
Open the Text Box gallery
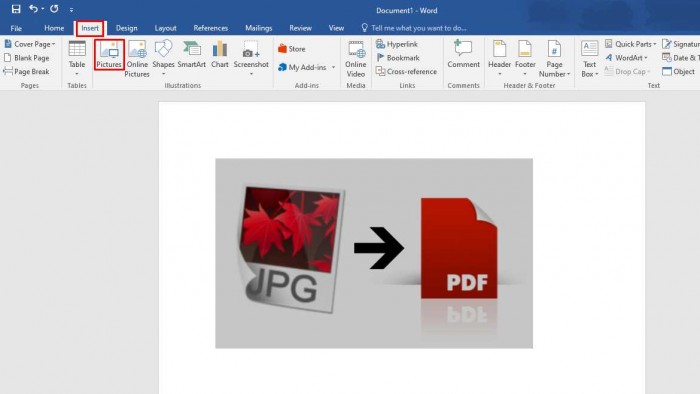coord(589,58)
